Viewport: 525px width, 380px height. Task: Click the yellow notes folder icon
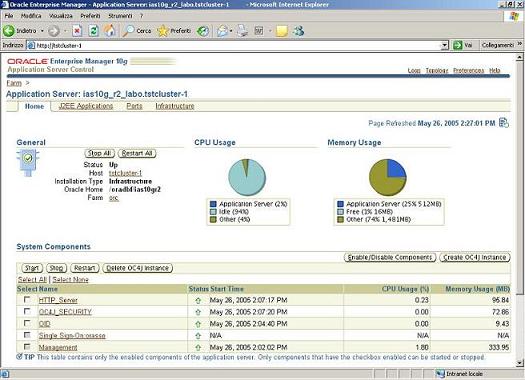click(x=282, y=31)
